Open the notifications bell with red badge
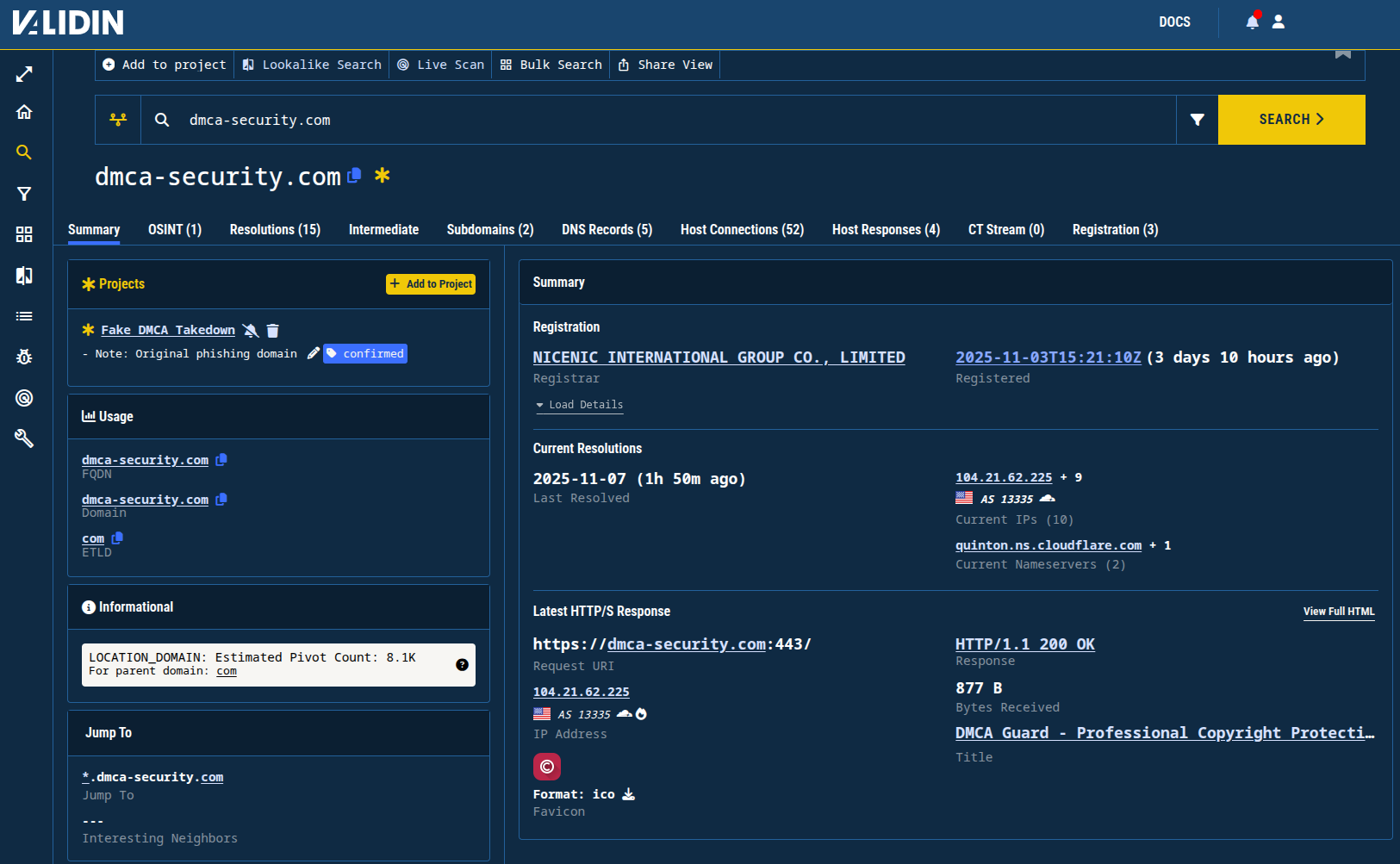This screenshot has width=1400, height=864. [x=1252, y=22]
